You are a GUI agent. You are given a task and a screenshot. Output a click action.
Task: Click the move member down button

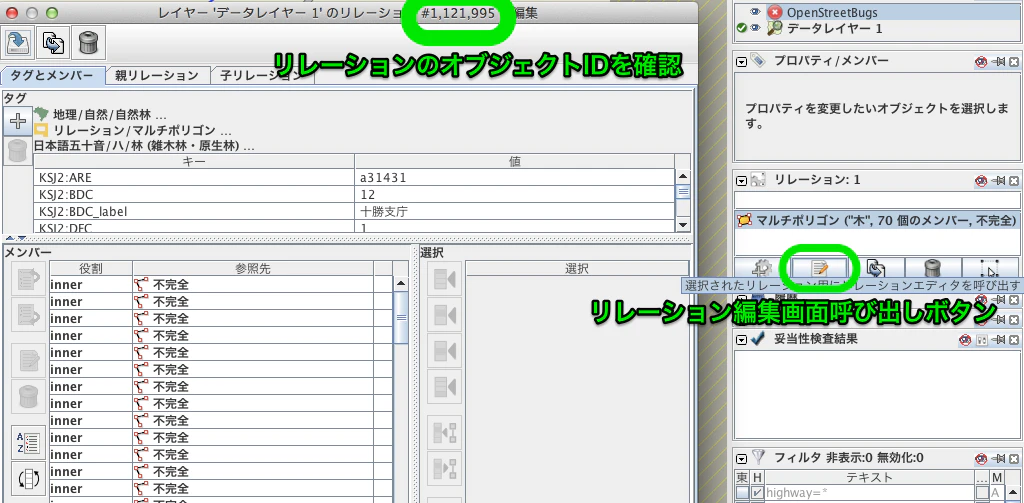tap(28, 316)
